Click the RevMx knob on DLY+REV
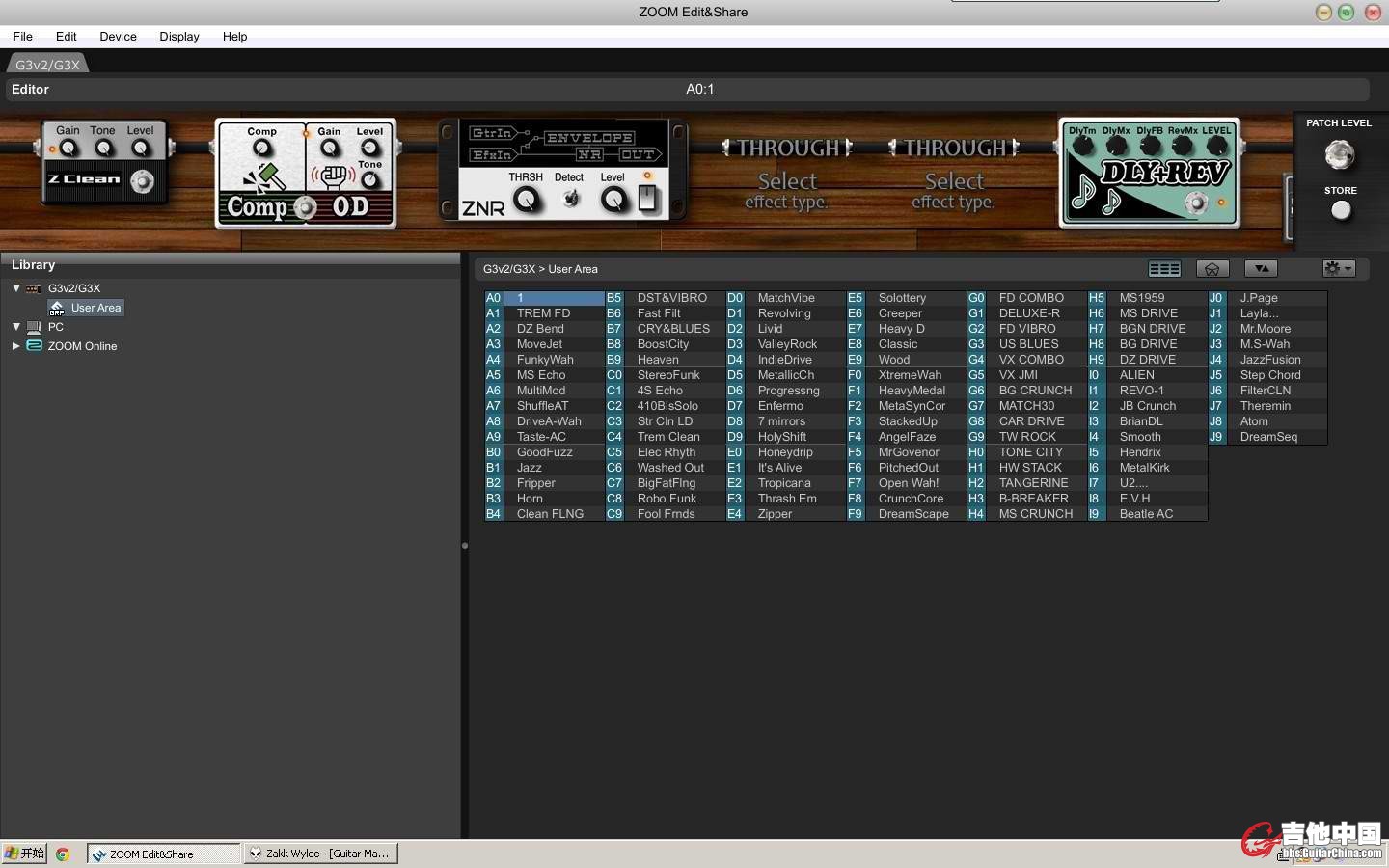This screenshot has height=868, width=1389. (1184, 147)
